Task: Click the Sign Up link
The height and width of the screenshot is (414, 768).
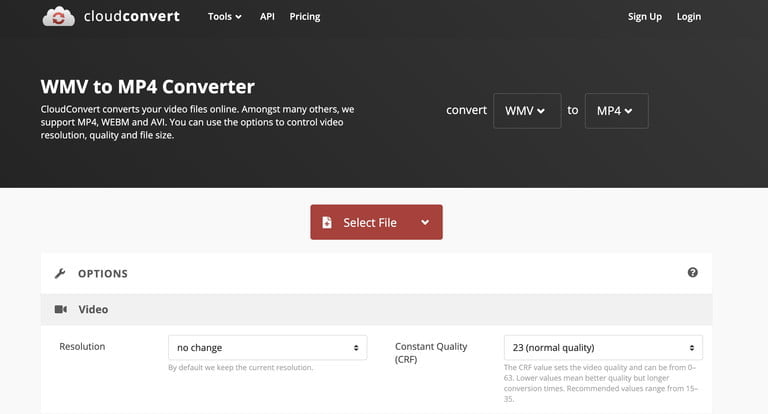Action: [645, 17]
